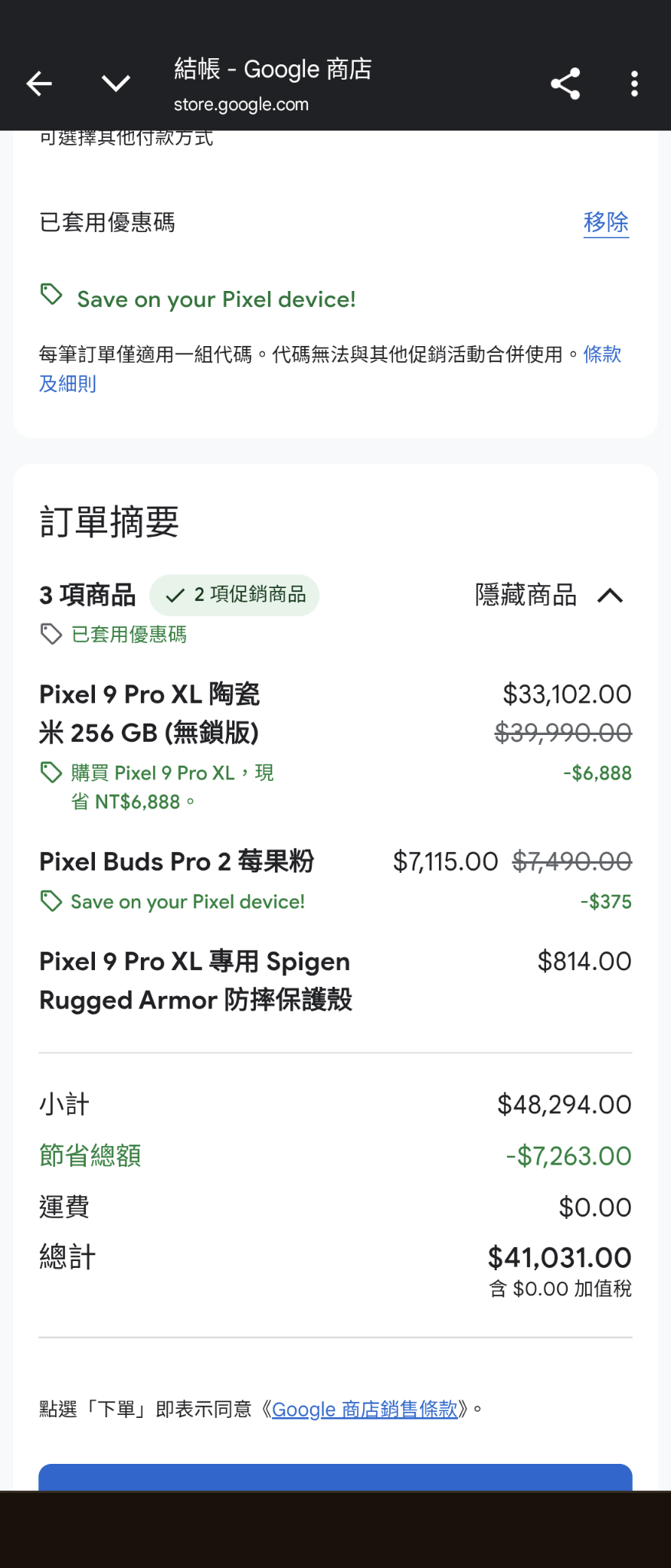Click the tag icon beside Save on your Pixel device!
This screenshot has height=1568, width=671.
point(51,295)
